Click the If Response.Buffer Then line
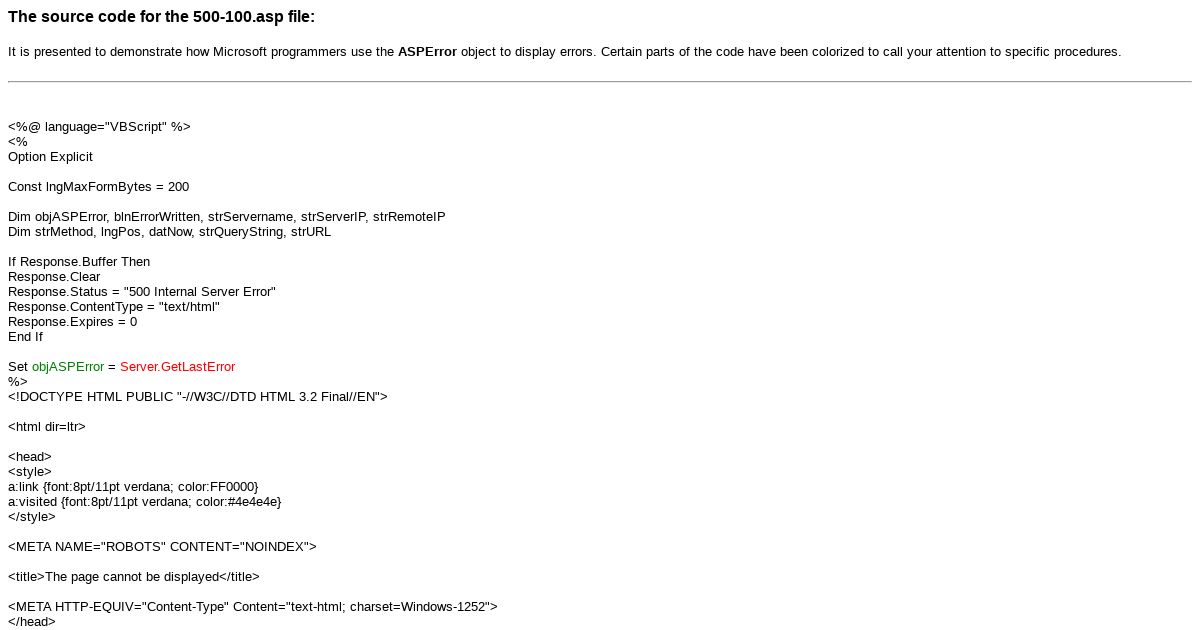The image size is (1200, 630). pyautogui.click(x=79, y=262)
